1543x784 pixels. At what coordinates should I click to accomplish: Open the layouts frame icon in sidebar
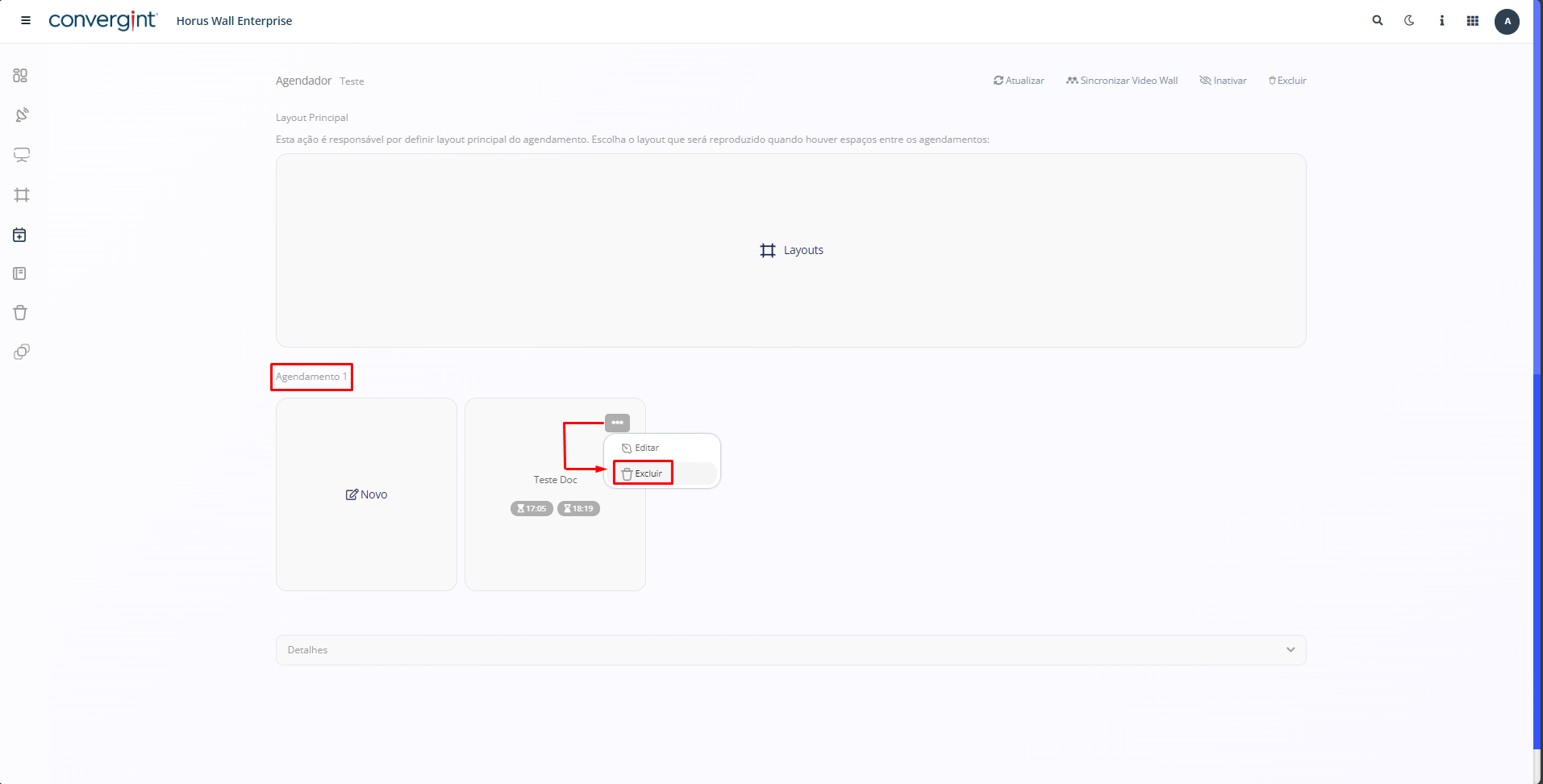pyautogui.click(x=22, y=195)
